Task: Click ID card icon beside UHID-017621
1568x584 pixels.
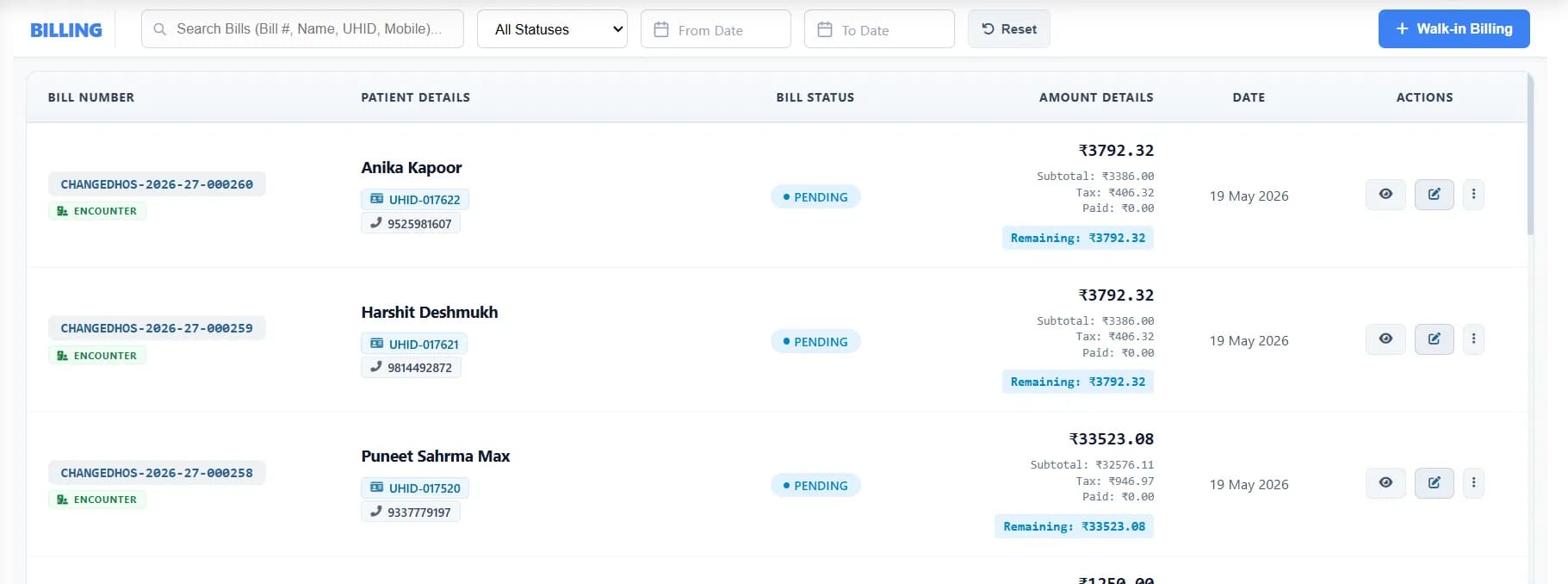Action: [376, 344]
